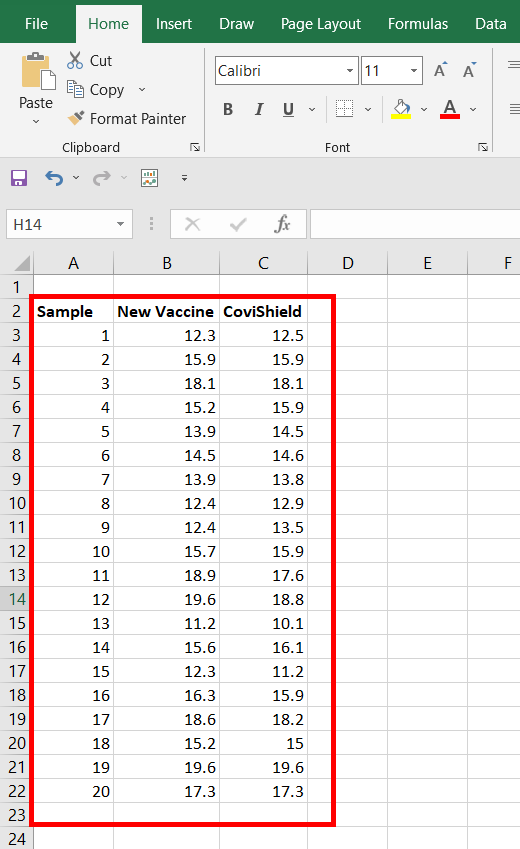Open the undo history dropdown

click(76, 178)
